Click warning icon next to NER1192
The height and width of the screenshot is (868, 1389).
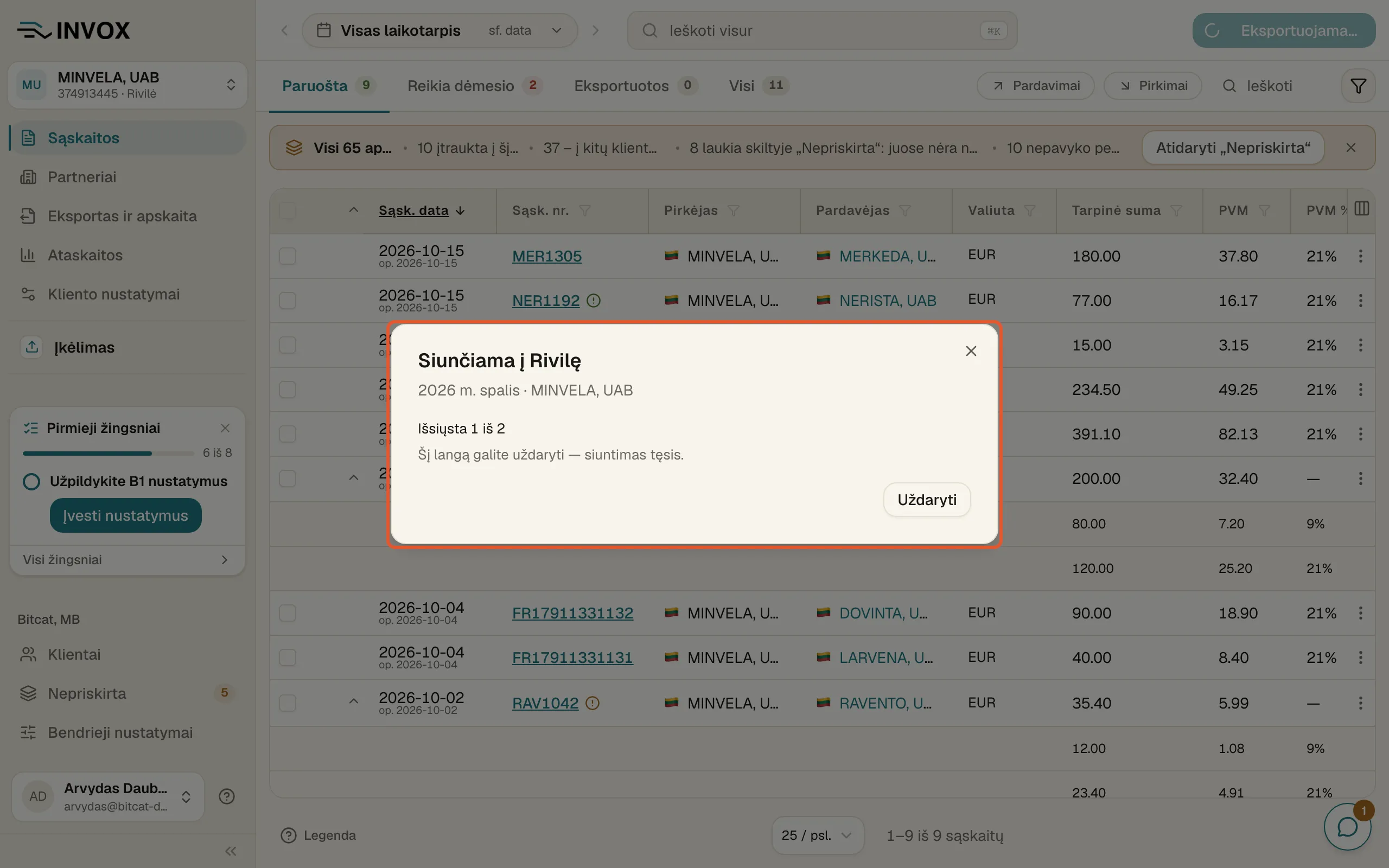point(594,300)
